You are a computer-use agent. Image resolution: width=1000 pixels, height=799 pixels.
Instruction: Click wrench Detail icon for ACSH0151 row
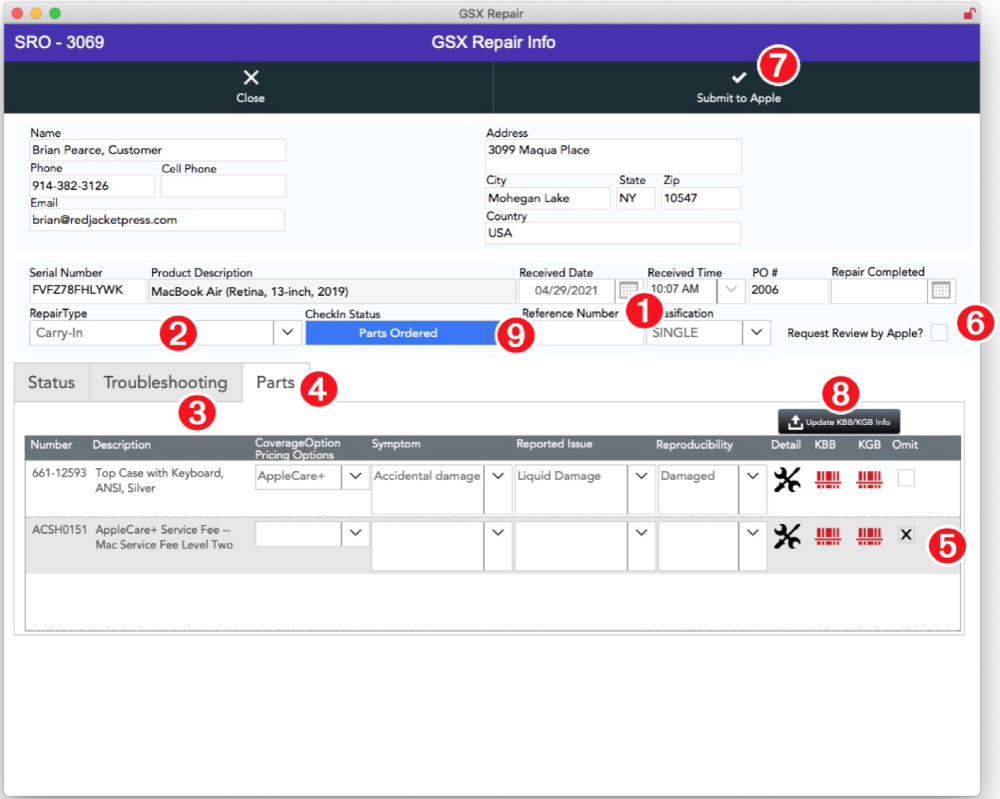pos(787,537)
